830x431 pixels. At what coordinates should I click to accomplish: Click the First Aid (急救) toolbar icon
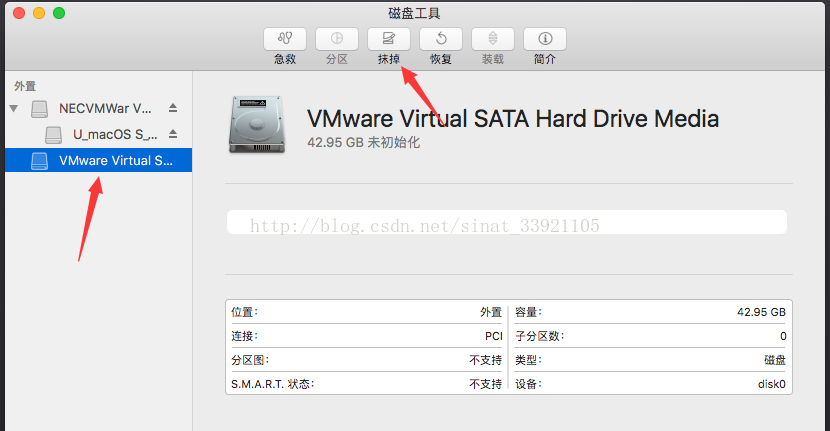(285, 39)
